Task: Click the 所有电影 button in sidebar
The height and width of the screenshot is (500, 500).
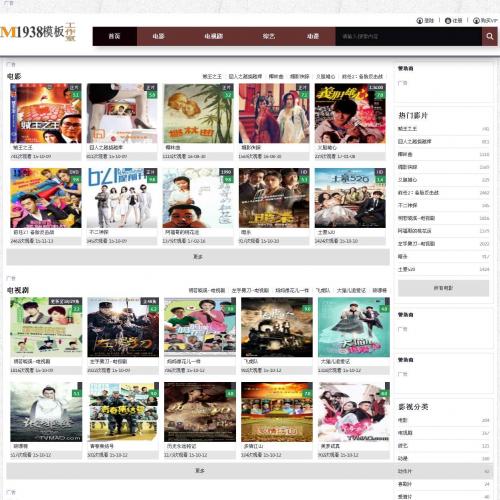Action: tap(443, 288)
